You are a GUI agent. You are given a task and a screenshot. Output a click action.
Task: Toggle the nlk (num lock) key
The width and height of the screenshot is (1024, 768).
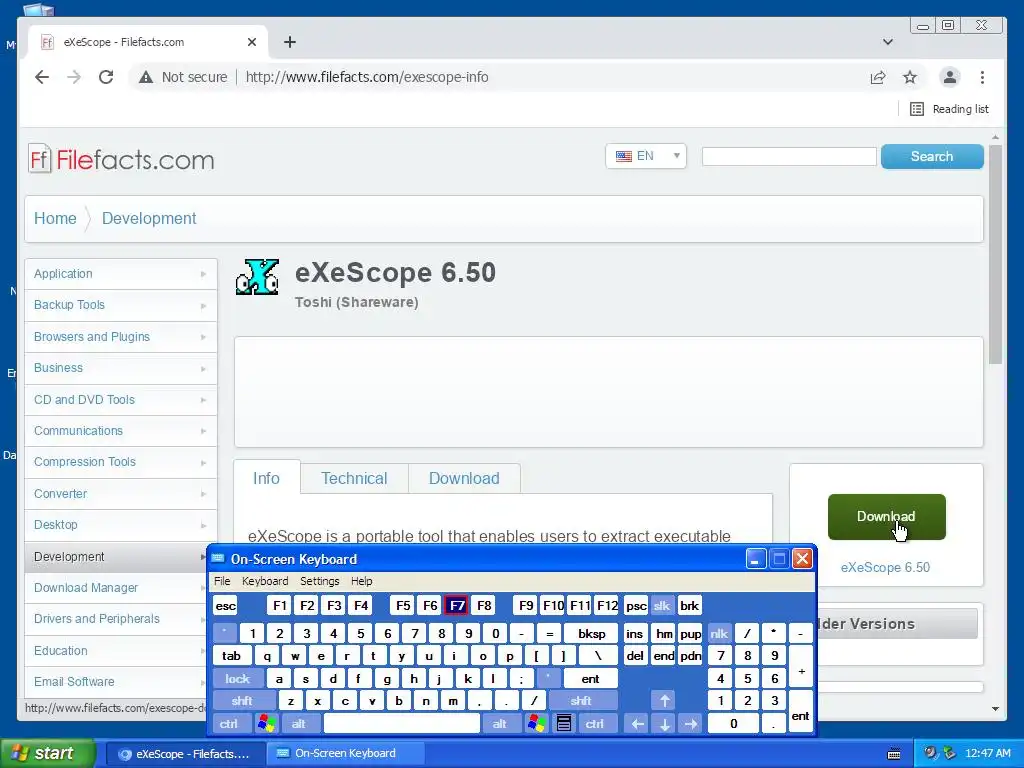[x=719, y=633]
